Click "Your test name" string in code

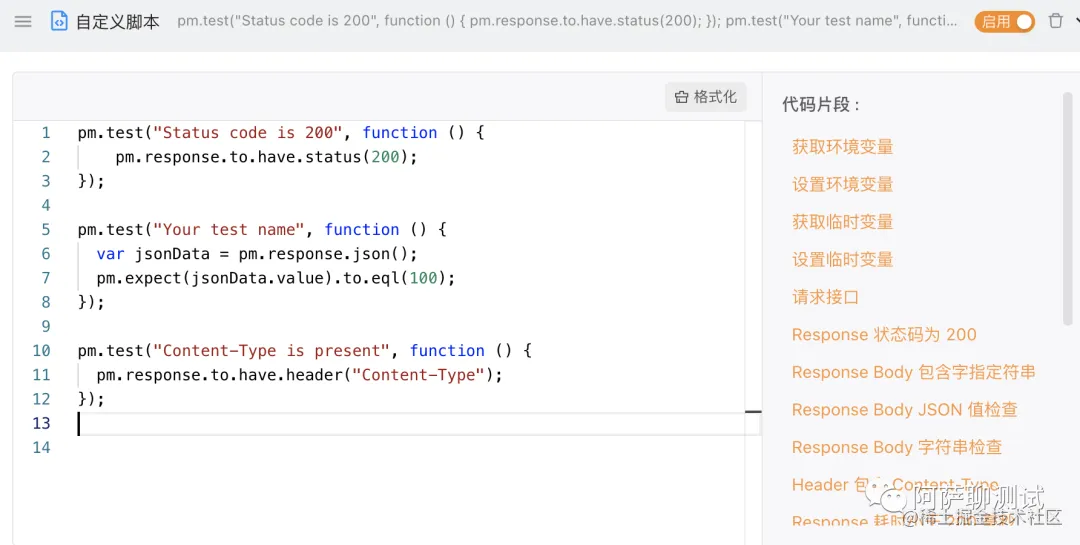[x=229, y=229]
